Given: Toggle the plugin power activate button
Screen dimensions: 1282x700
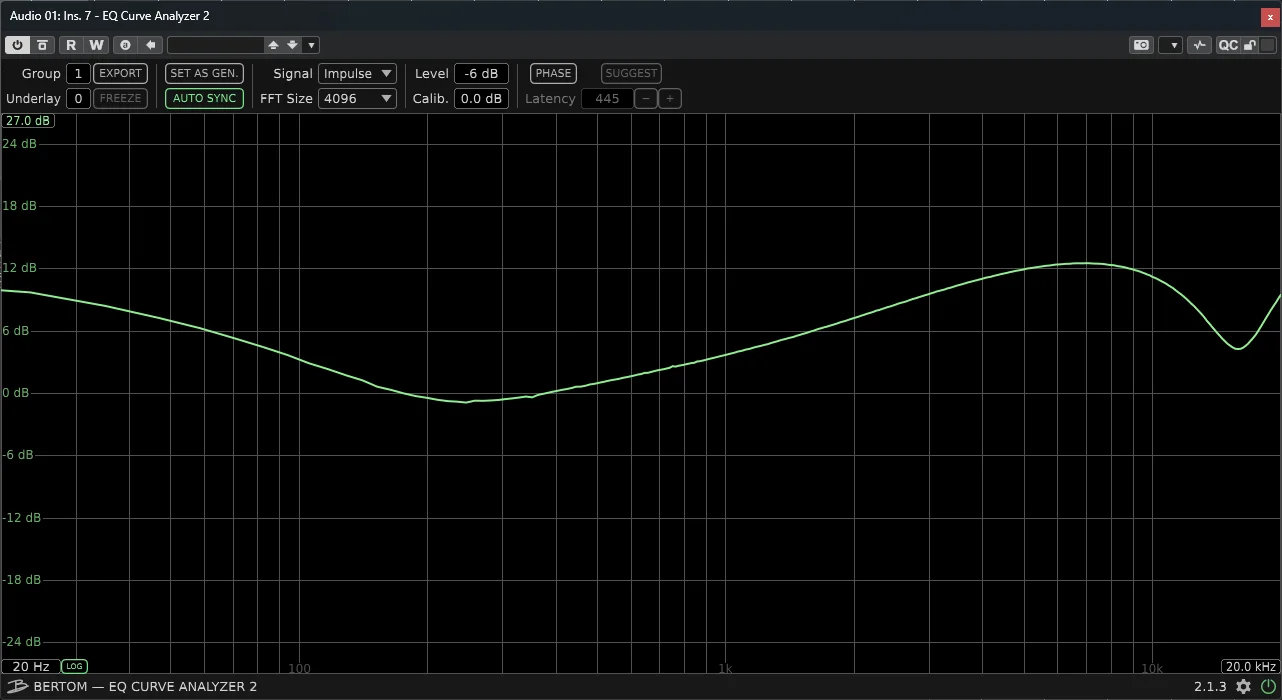Looking at the screenshot, I should point(17,45).
